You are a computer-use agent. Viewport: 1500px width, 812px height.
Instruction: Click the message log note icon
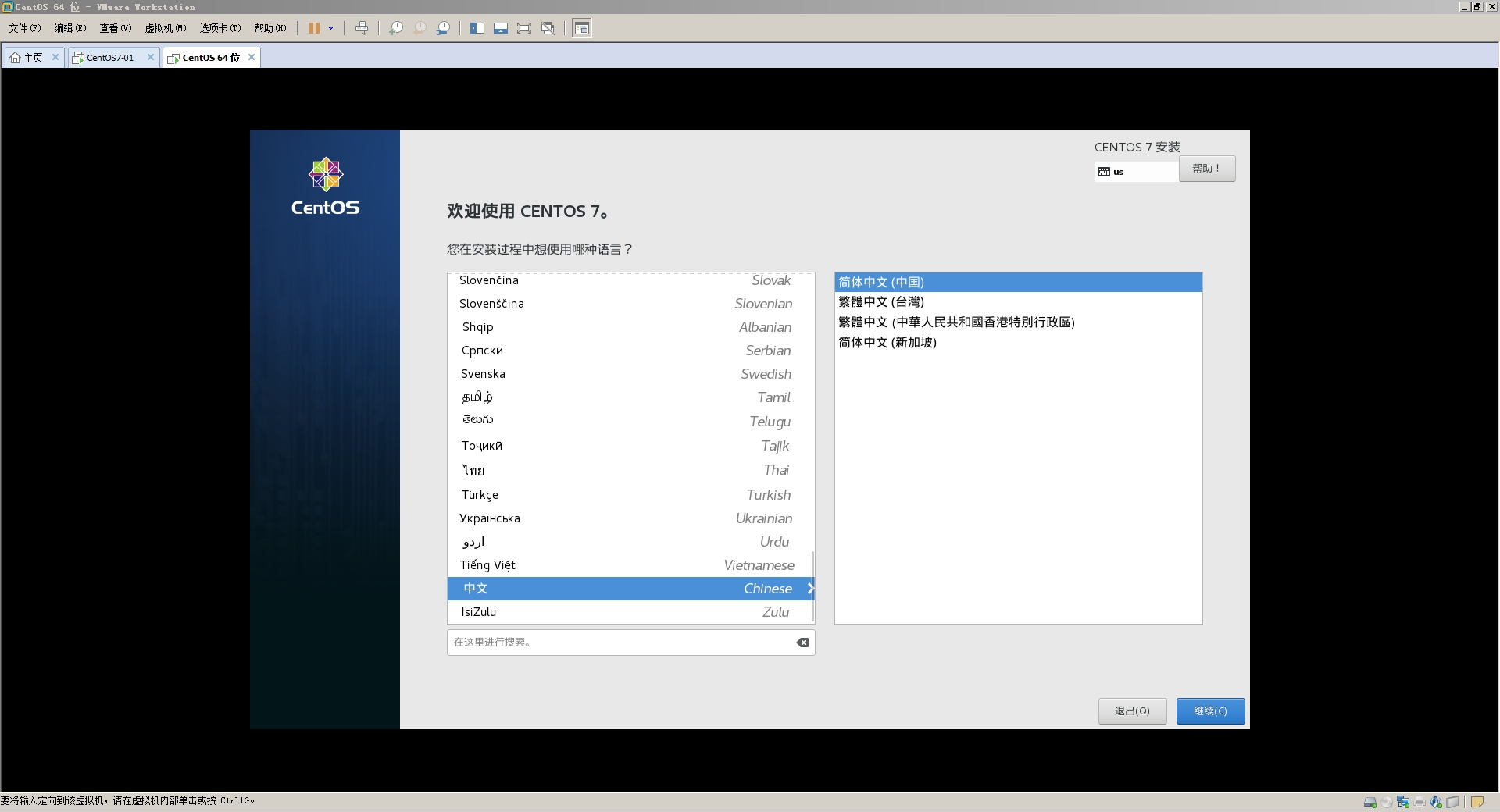click(1477, 802)
